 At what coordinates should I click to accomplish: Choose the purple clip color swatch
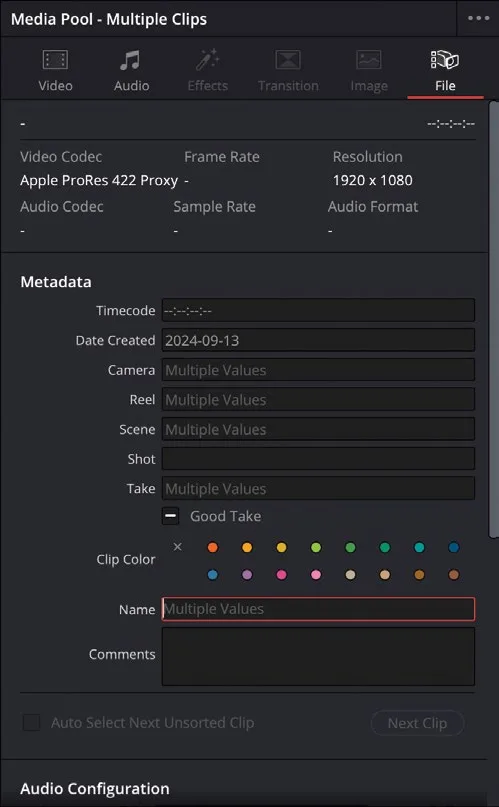tap(247, 574)
